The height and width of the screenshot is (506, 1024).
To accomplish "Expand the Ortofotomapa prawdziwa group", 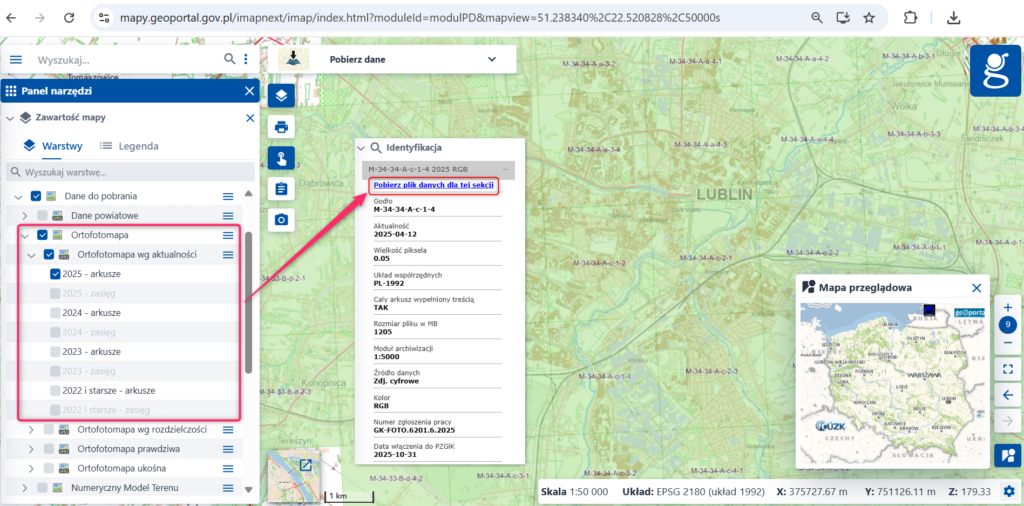I will [x=30, y=449].
